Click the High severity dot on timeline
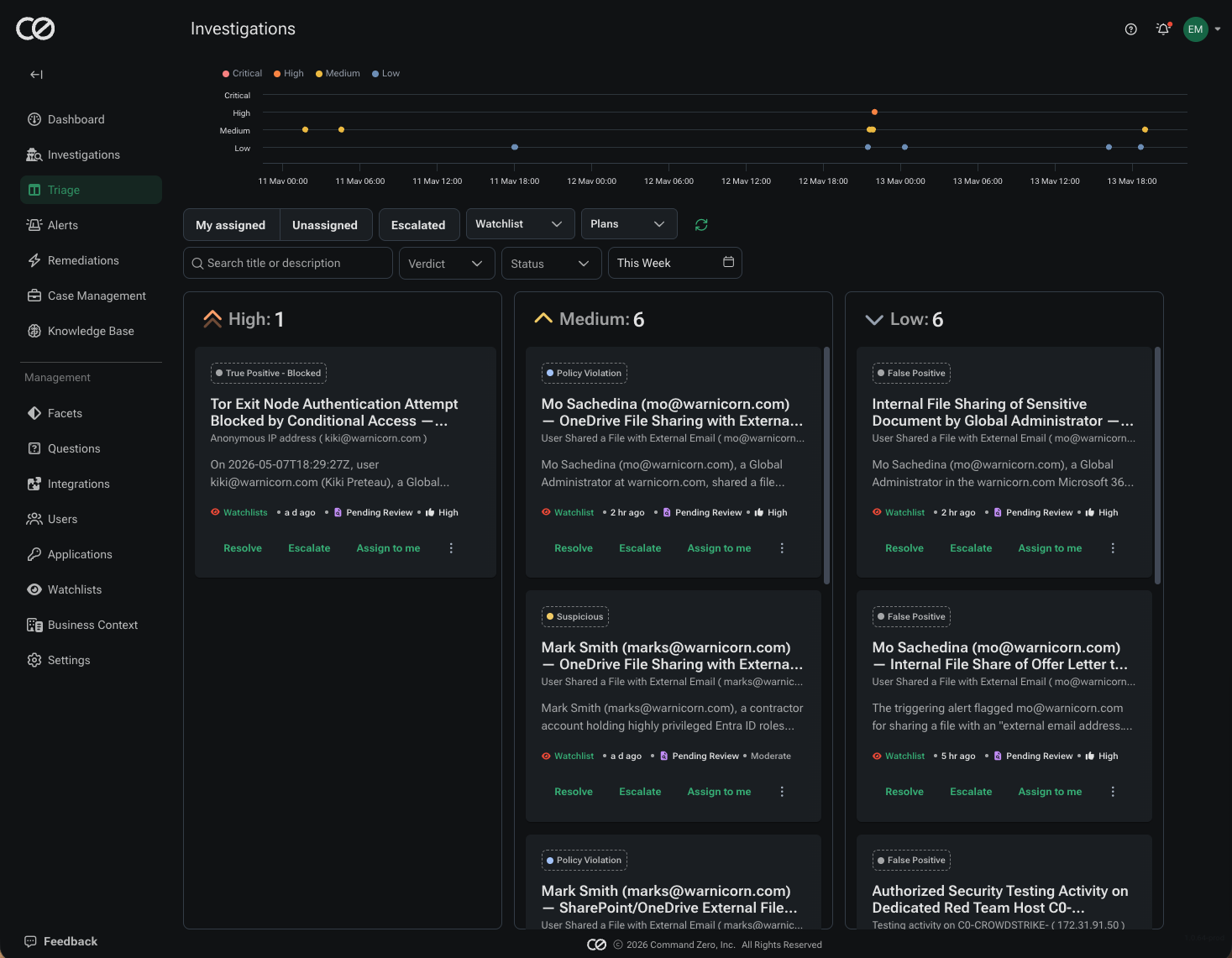 874,112
